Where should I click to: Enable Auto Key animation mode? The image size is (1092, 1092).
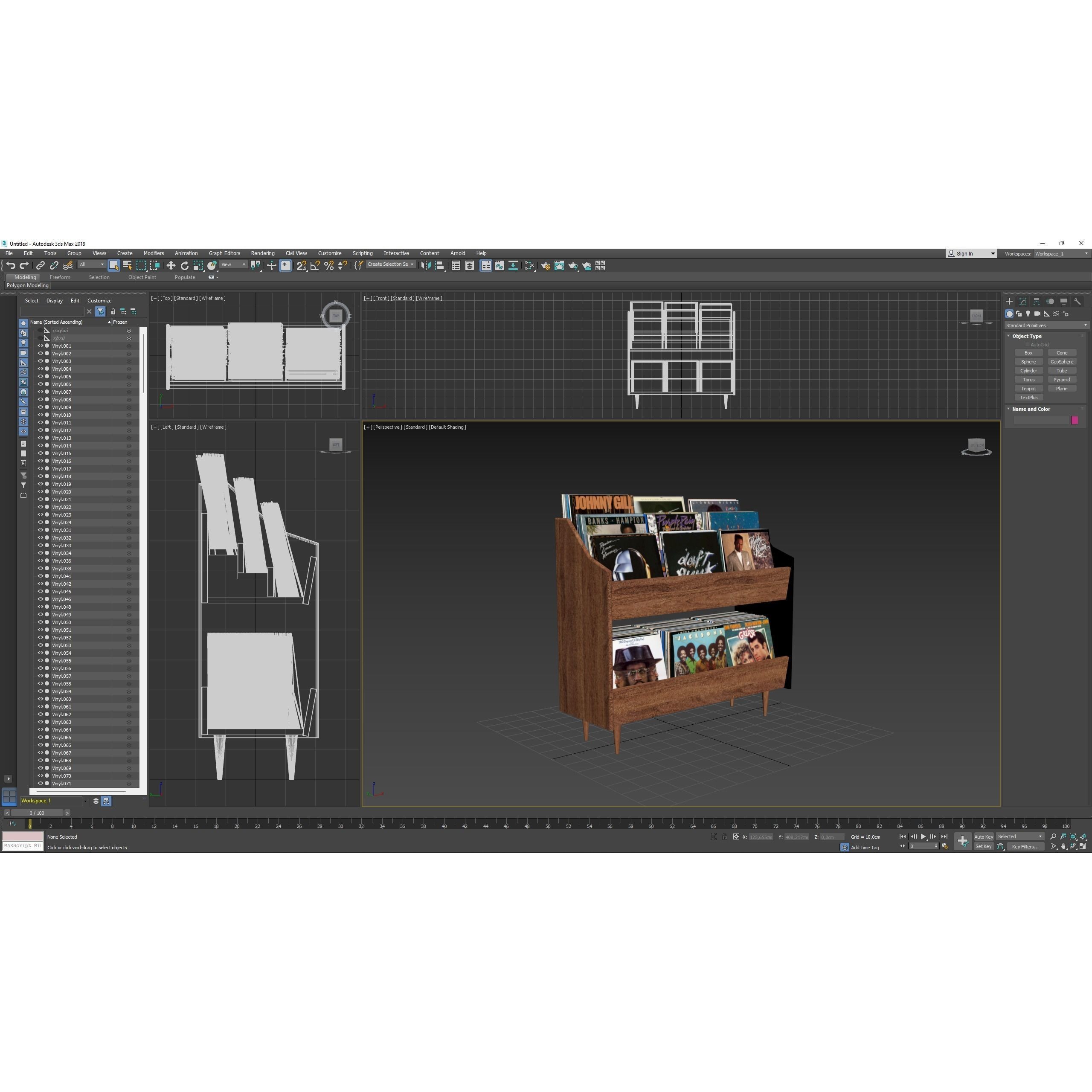pyautogui.click(x=984, y=837)
